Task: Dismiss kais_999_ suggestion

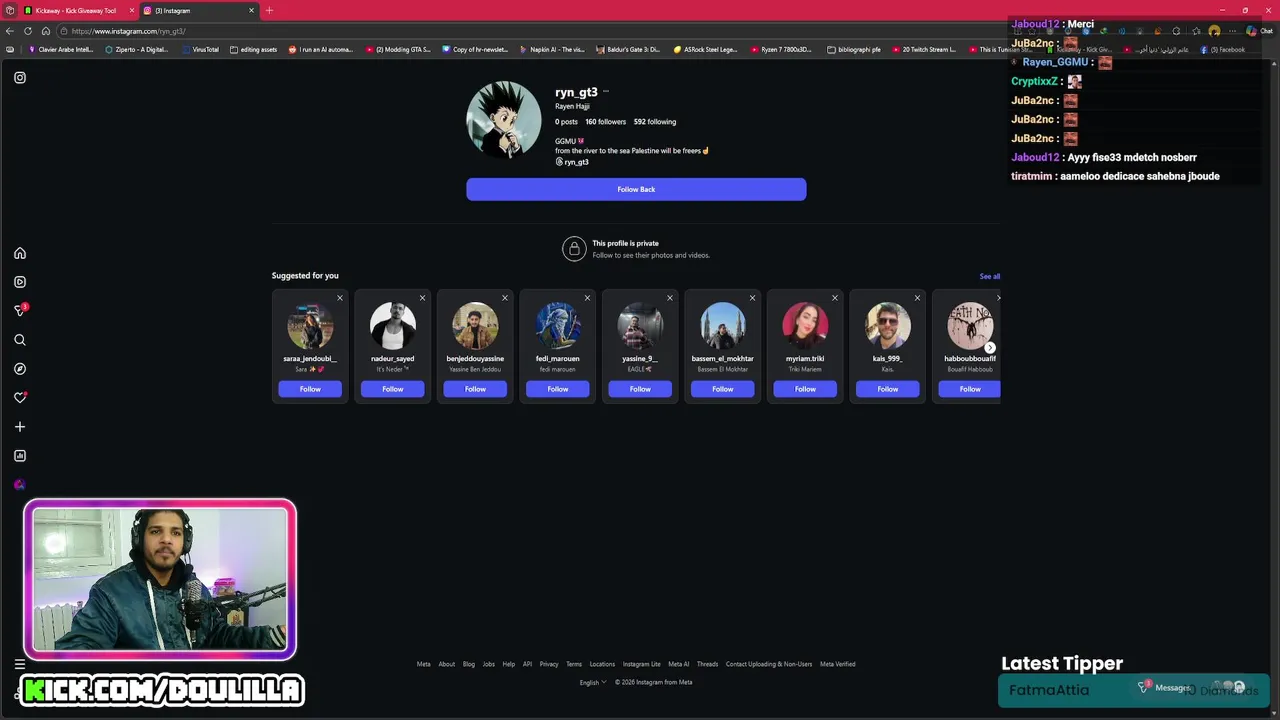Action: click(917, 298)
